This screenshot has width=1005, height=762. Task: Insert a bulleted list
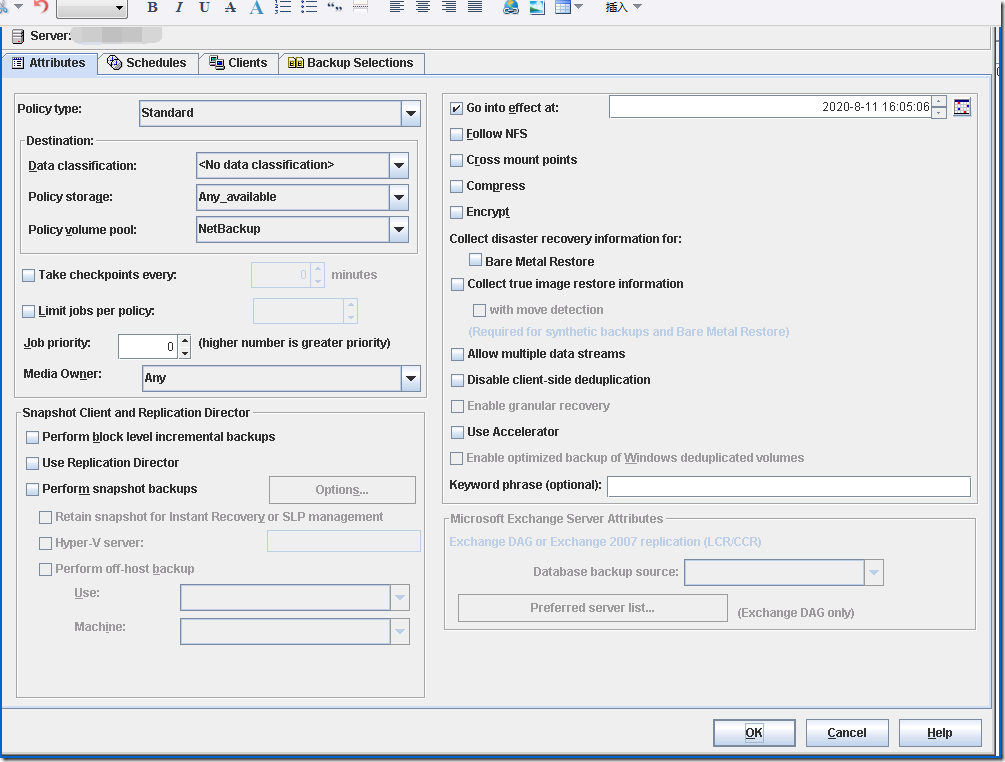point(309,7)
